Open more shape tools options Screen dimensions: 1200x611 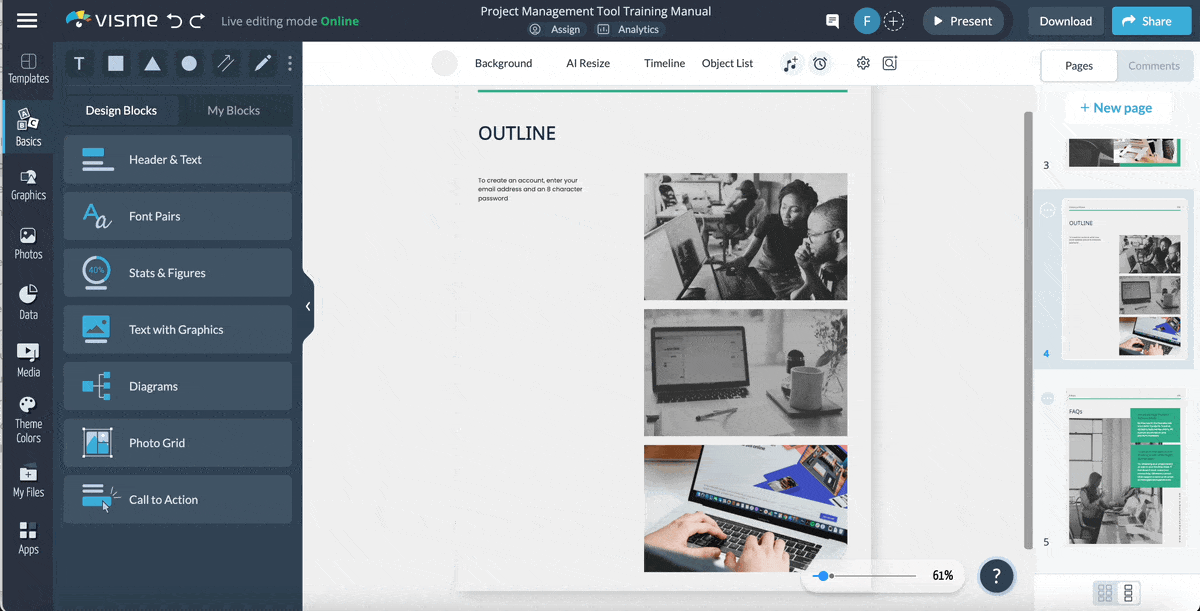pyautogui.click(x=290, y=64)
